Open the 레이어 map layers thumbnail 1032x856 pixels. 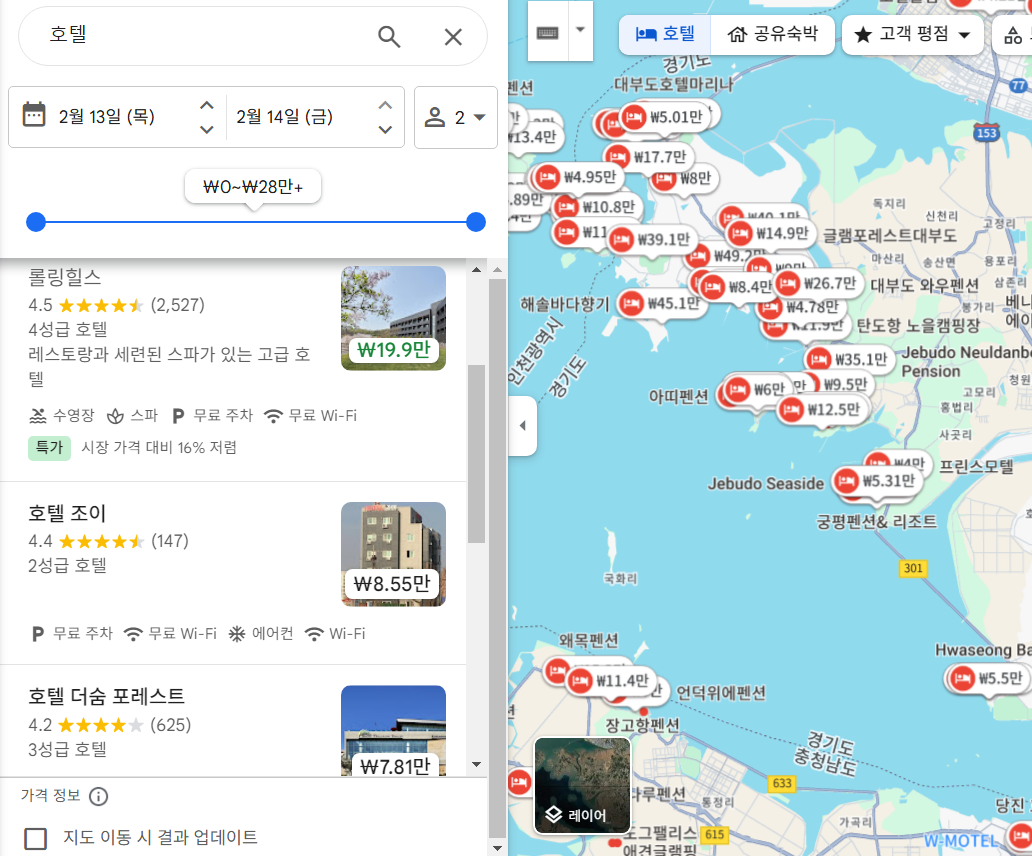[582, 786]
